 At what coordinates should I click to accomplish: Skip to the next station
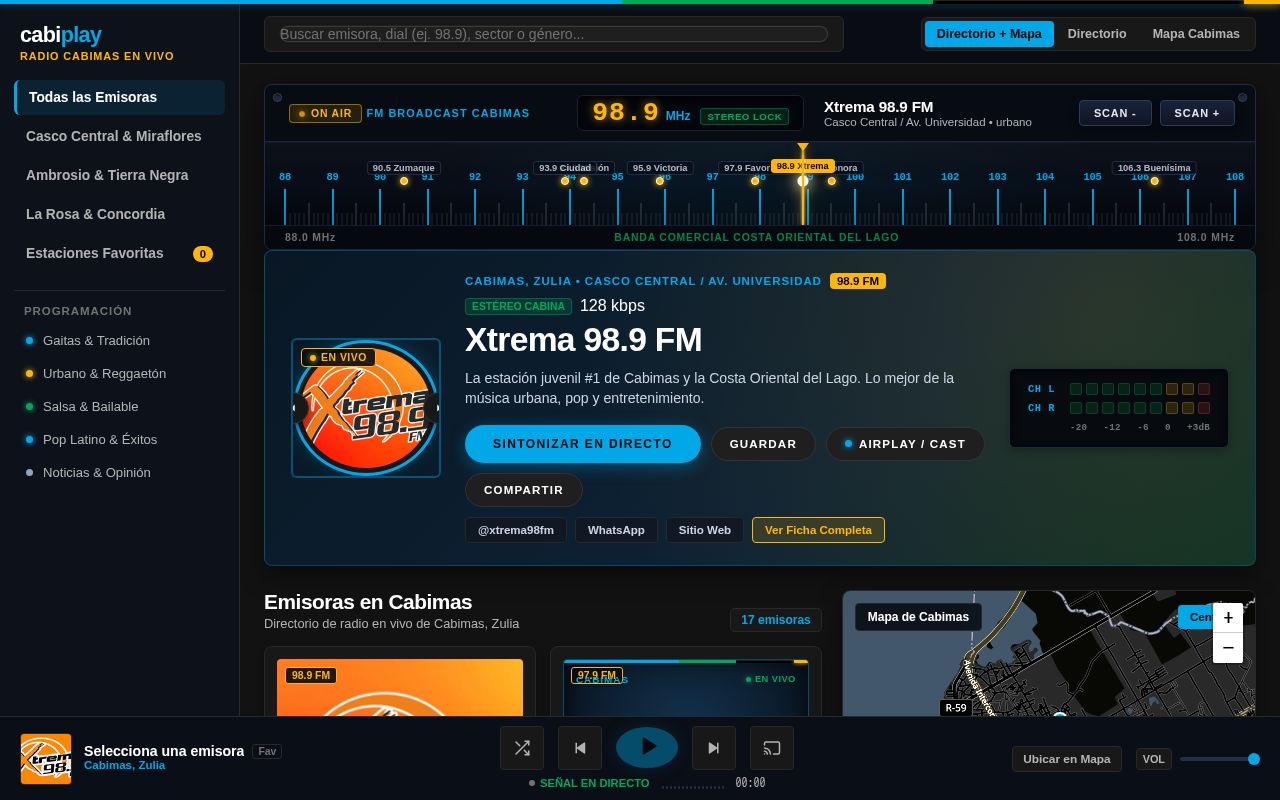point(714,748)
